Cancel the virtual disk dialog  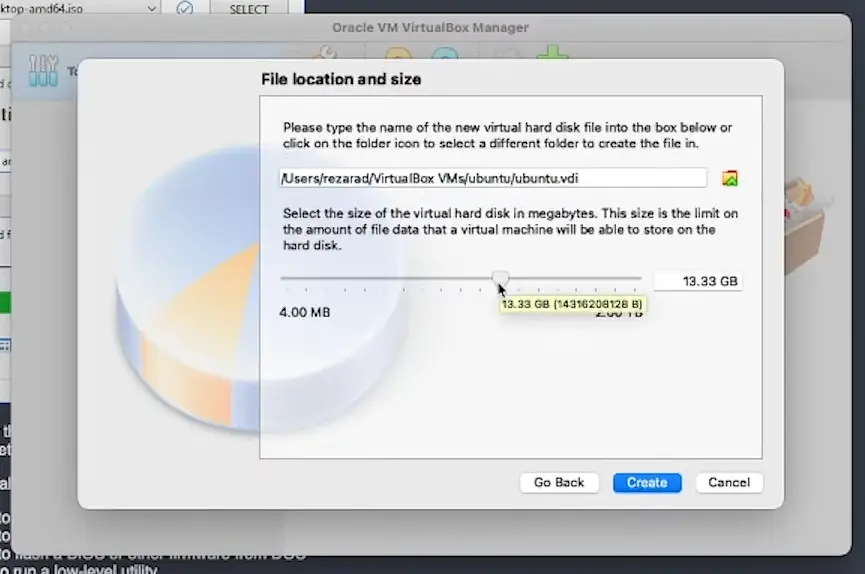[x=729, y=482]
